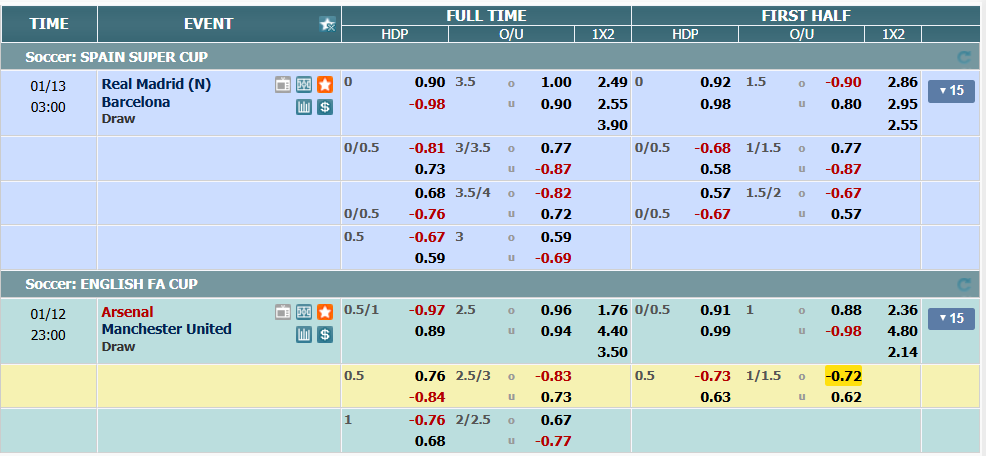Select Real Madrid full time 1X2 odds 2.49
Screen dimensions: 986x456
(x=612, y=82)
